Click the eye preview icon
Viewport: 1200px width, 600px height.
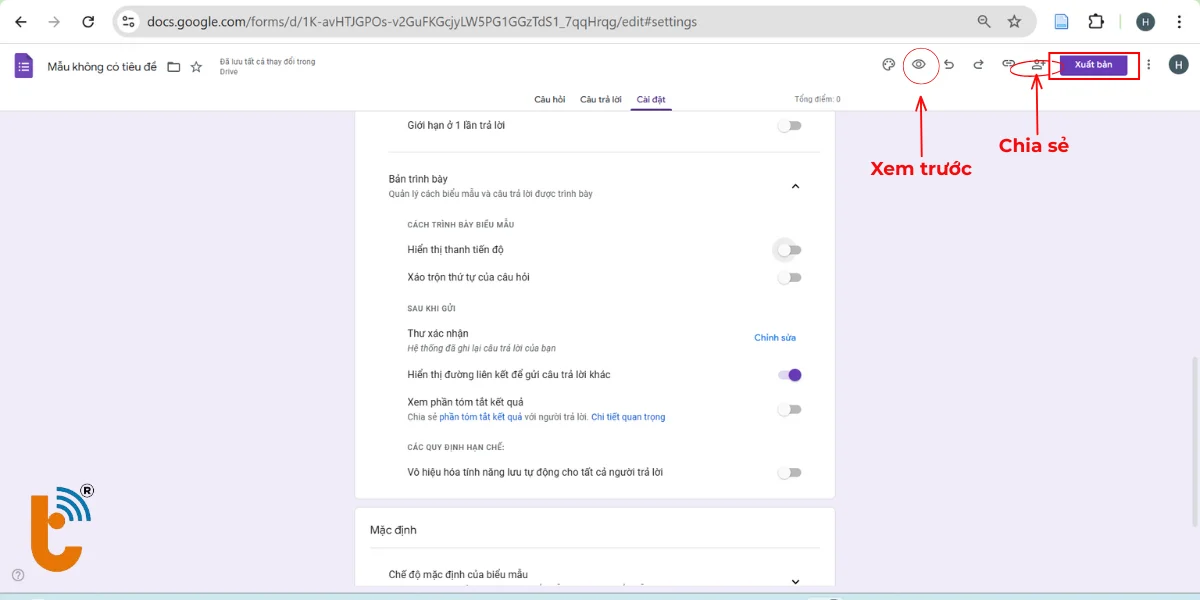[x=919, y=65]
